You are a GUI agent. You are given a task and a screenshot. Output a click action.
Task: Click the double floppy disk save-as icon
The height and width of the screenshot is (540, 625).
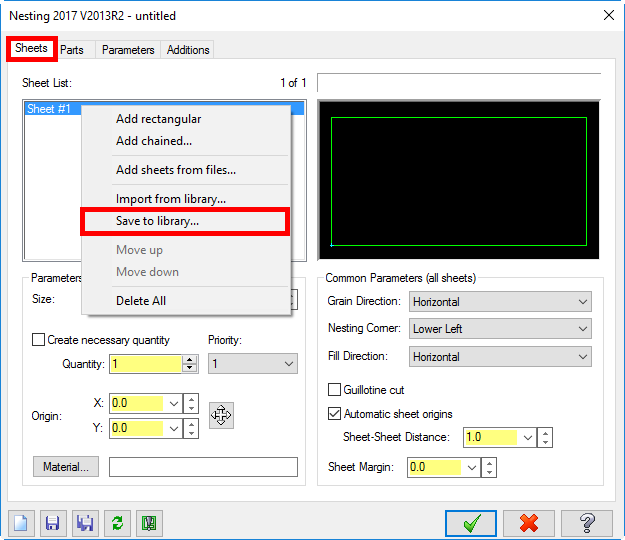coord(85,523)
